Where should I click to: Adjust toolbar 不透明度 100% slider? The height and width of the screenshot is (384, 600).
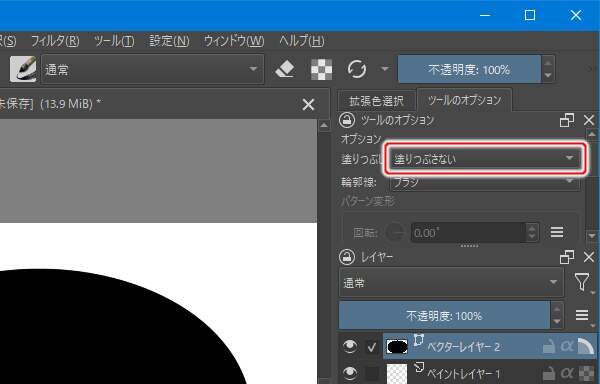(469, 69)
